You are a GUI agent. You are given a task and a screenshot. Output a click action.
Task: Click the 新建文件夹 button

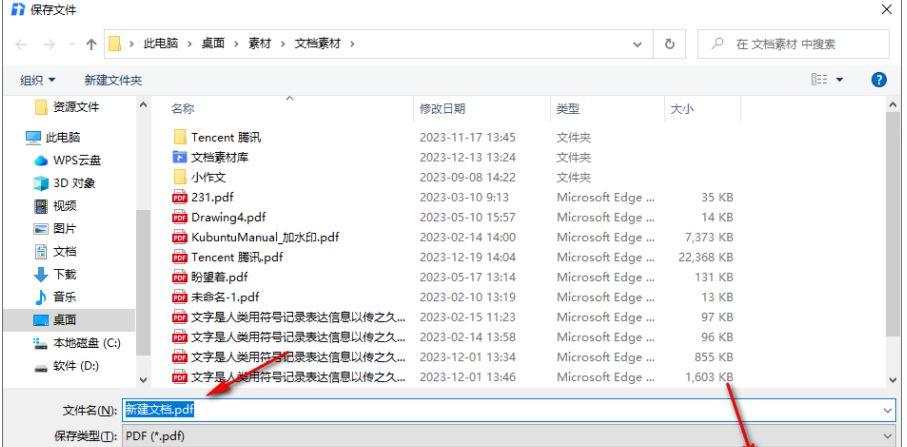113,79
